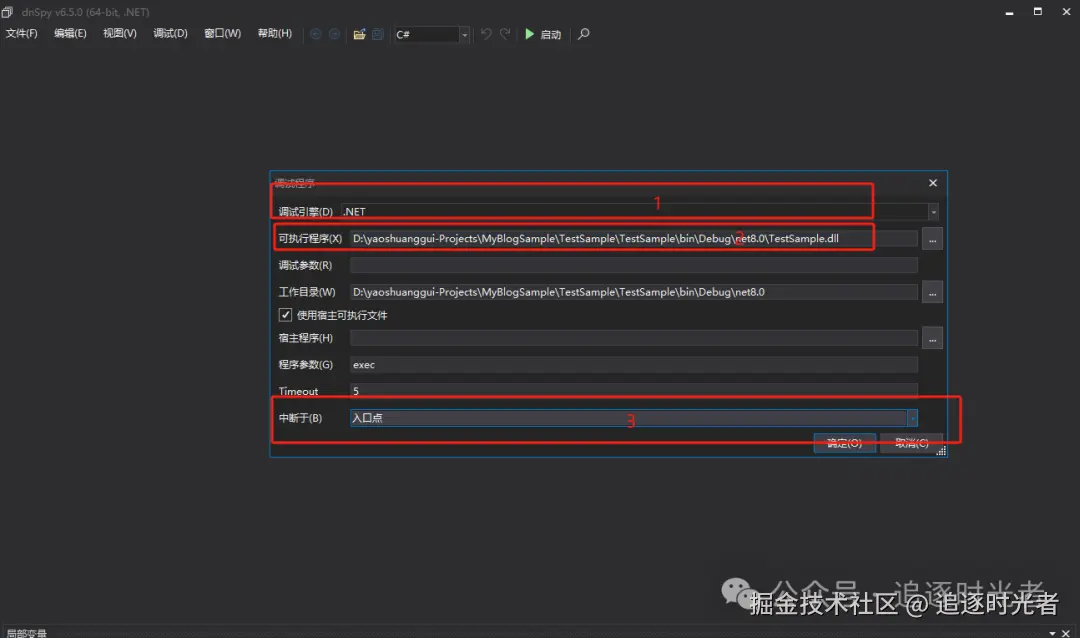Open the 局部变量 panel options dropdown arrow
The height and width of the screenshot is (638, 1080).
(1052, 632)
